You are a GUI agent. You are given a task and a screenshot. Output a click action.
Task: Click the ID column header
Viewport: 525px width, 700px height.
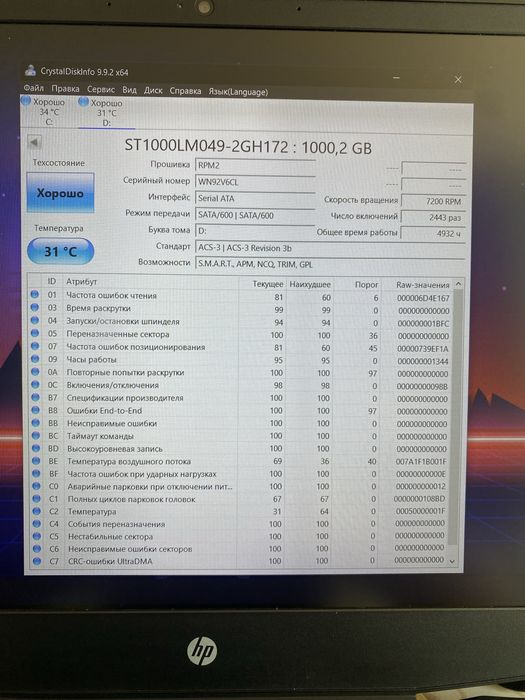[x=52, y=281]
